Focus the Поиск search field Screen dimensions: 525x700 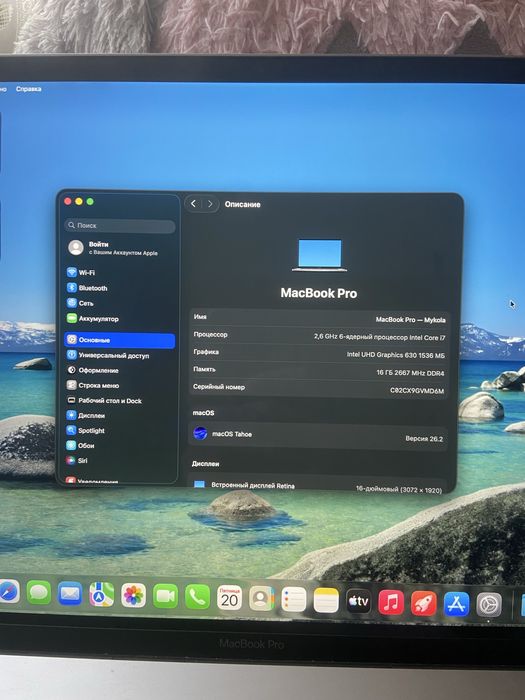pos(120,225)
